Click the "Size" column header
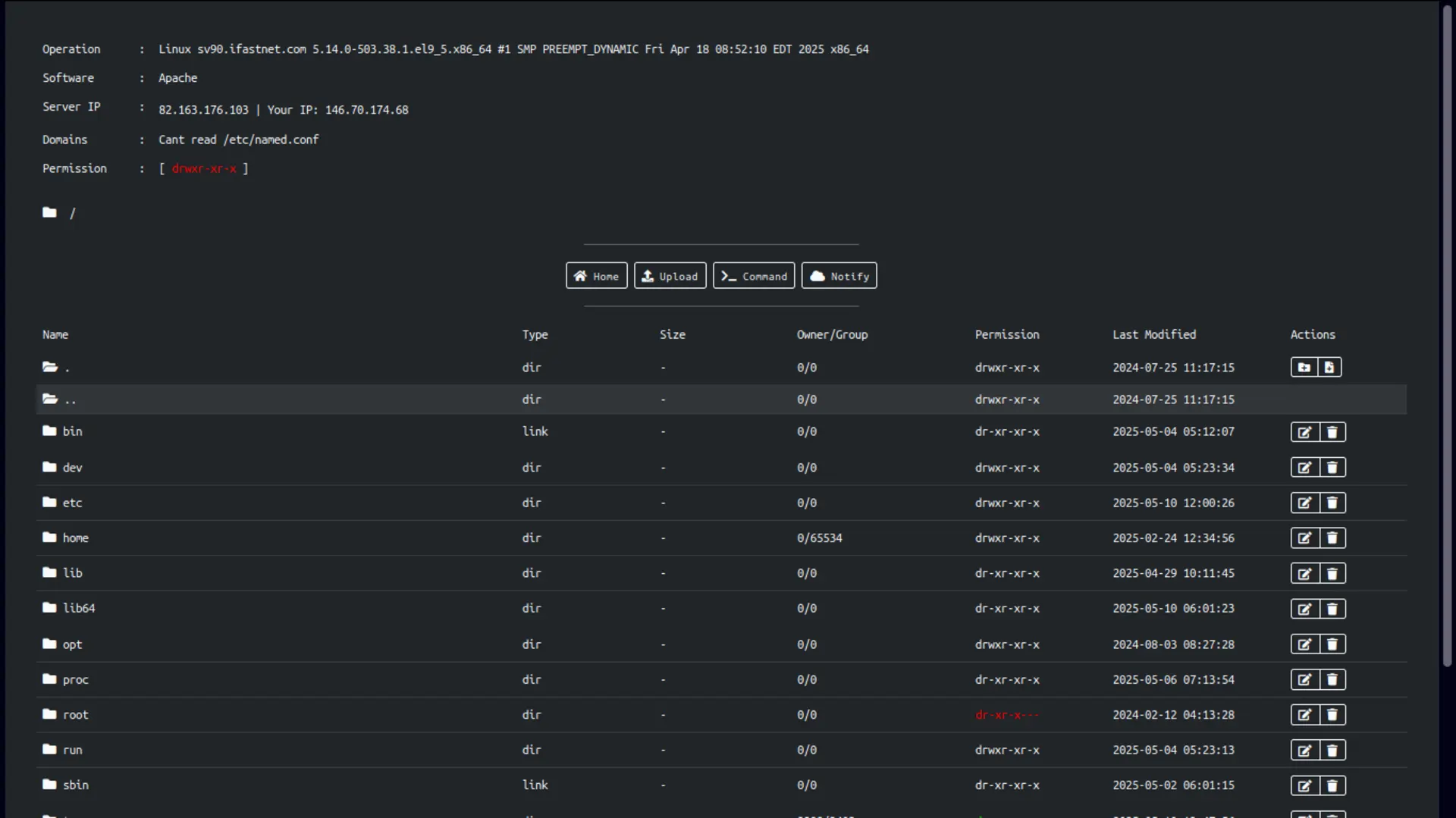 point(673,334)
